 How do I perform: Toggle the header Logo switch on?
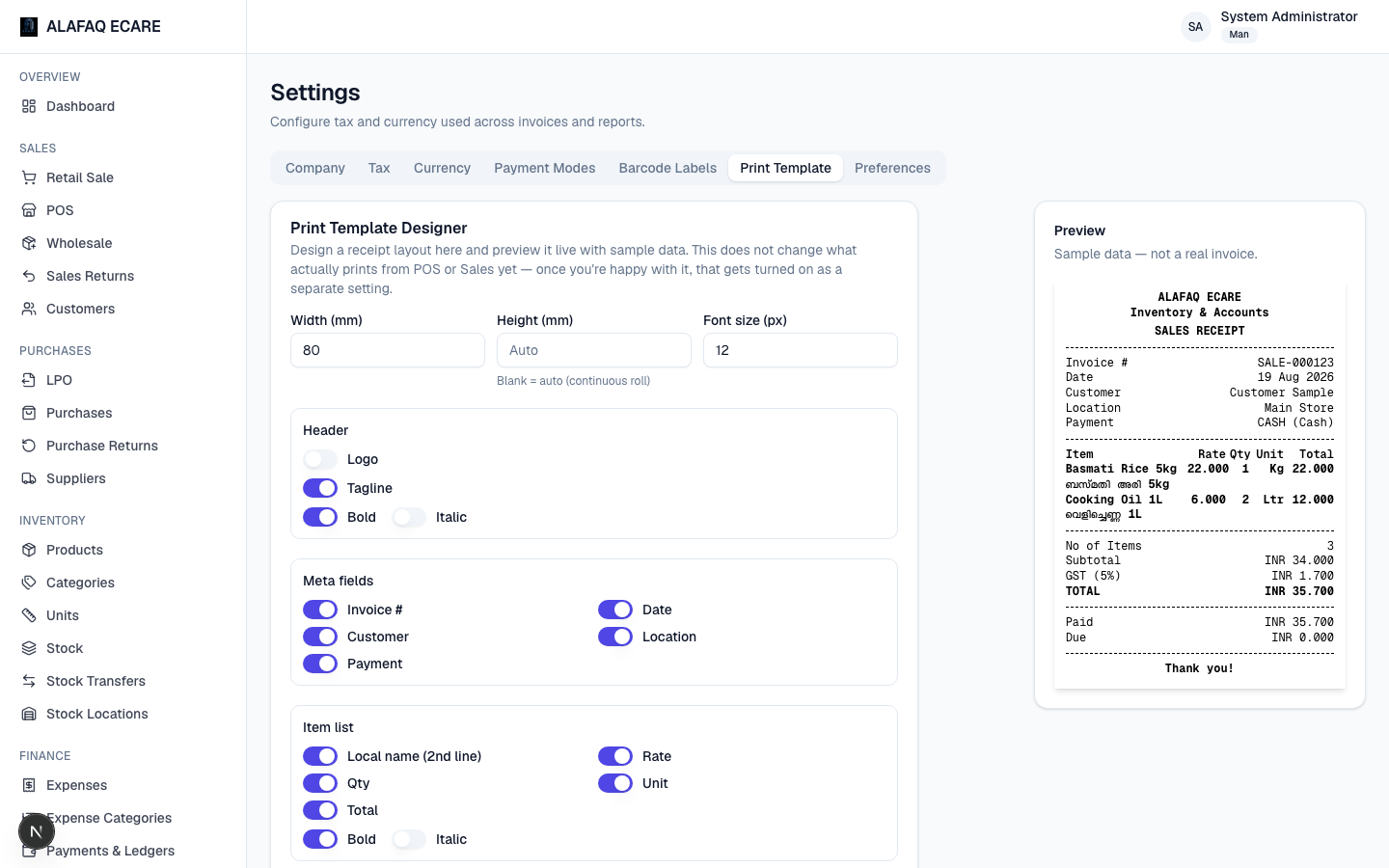tap(320, 459)
